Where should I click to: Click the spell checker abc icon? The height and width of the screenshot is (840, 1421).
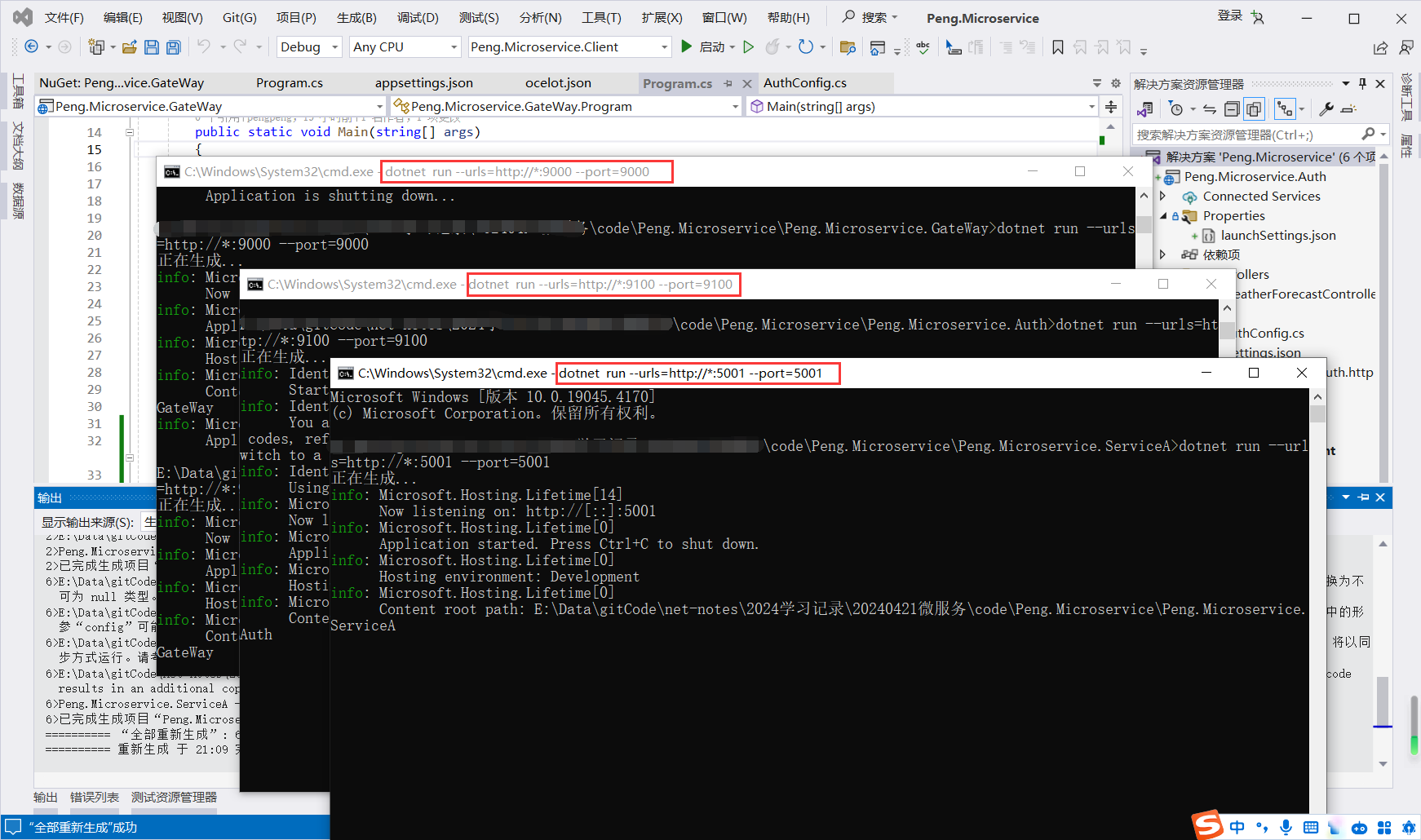tap(923, 47)
